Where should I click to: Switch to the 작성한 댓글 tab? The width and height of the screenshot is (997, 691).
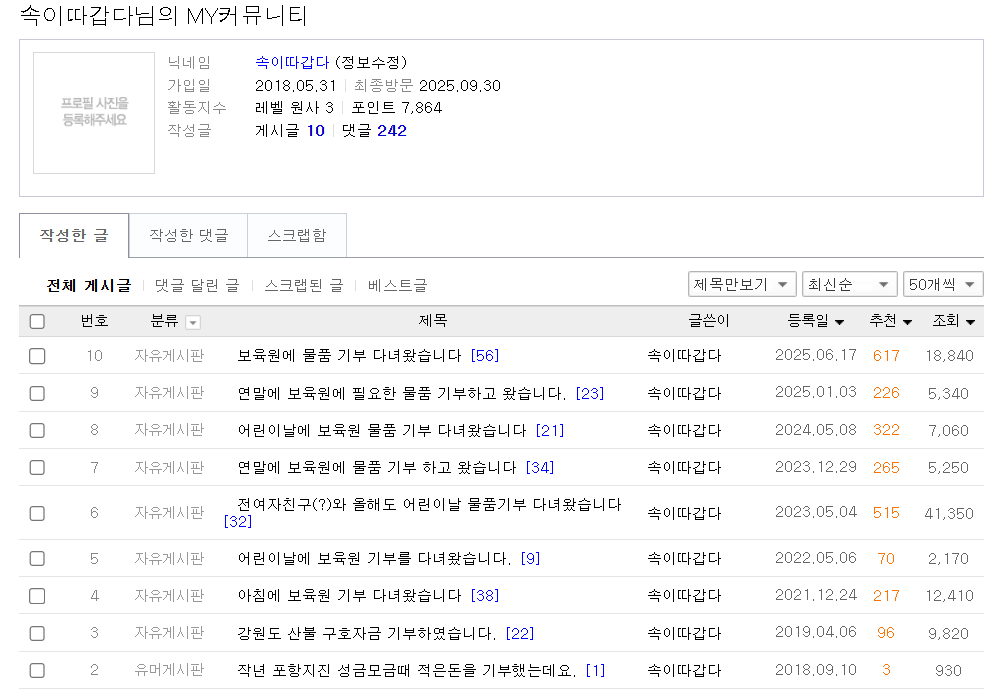pos(188,235)
